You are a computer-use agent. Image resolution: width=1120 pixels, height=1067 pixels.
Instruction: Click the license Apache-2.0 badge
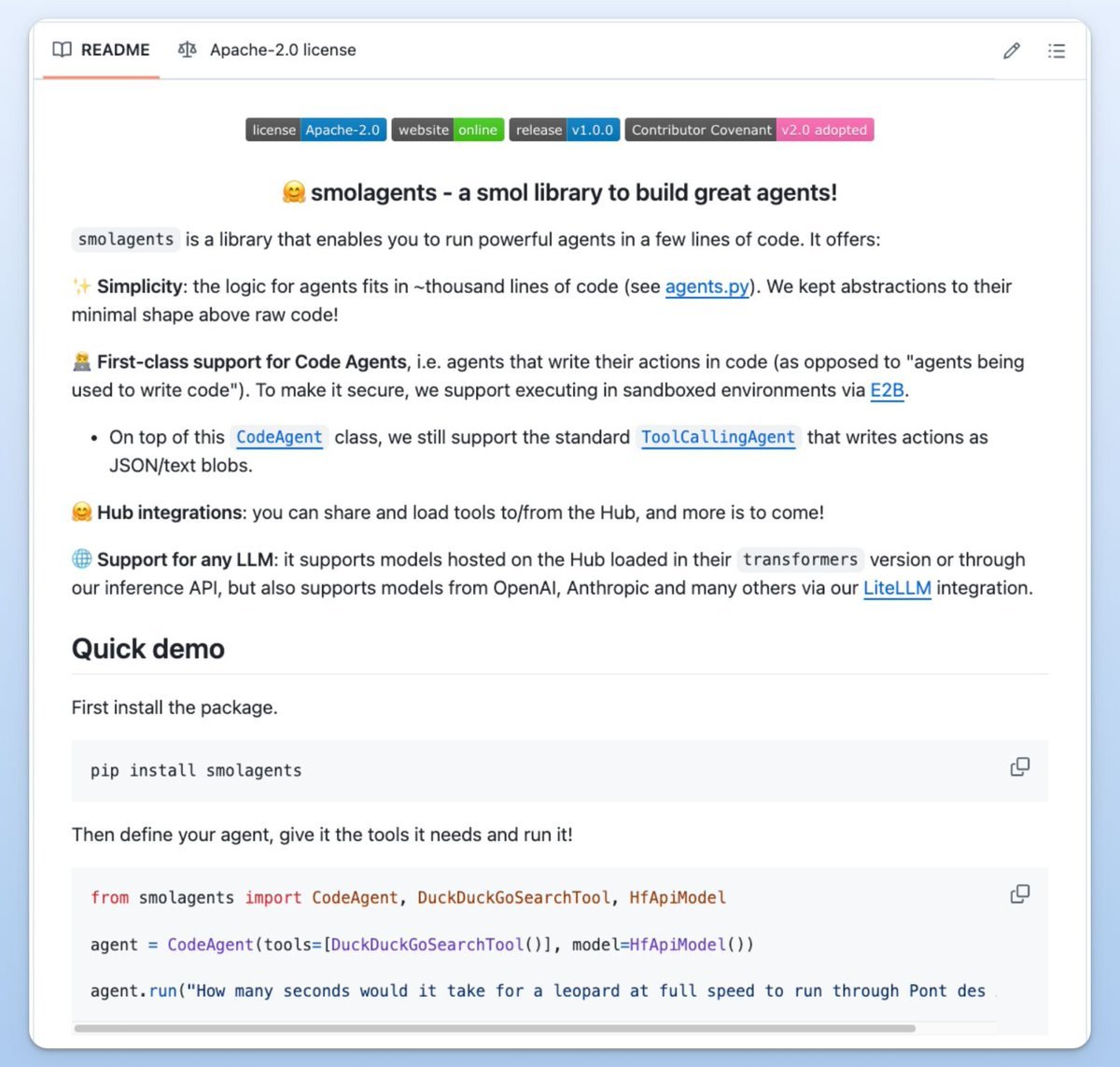tap(315, 130)
